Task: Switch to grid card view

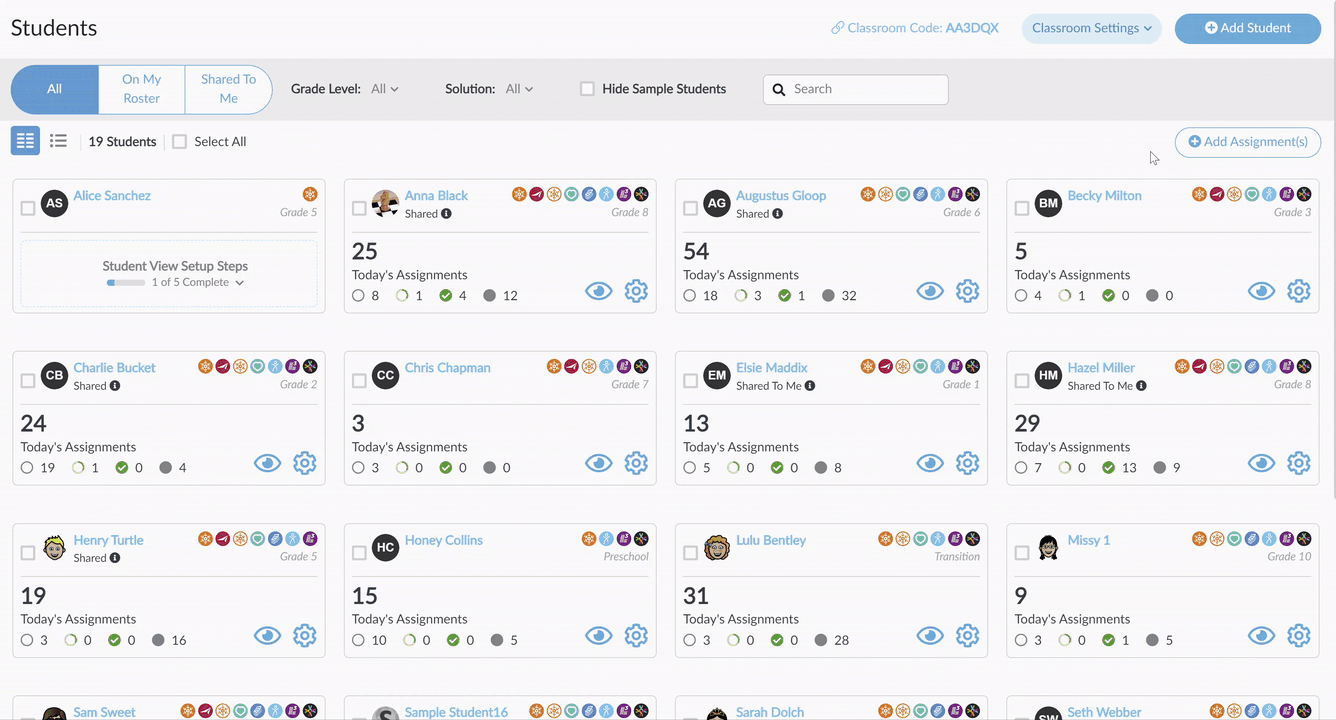Action: coord(26,141)
